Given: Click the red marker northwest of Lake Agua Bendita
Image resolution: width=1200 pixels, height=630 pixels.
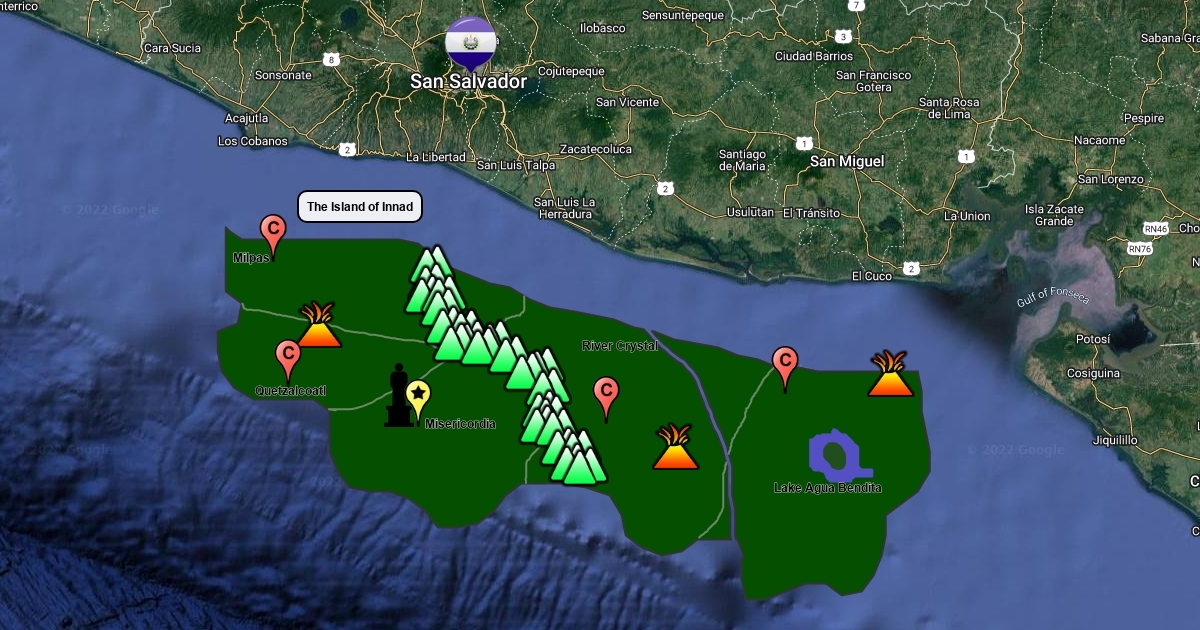Looking at the screenshot, I should [785, 365].
